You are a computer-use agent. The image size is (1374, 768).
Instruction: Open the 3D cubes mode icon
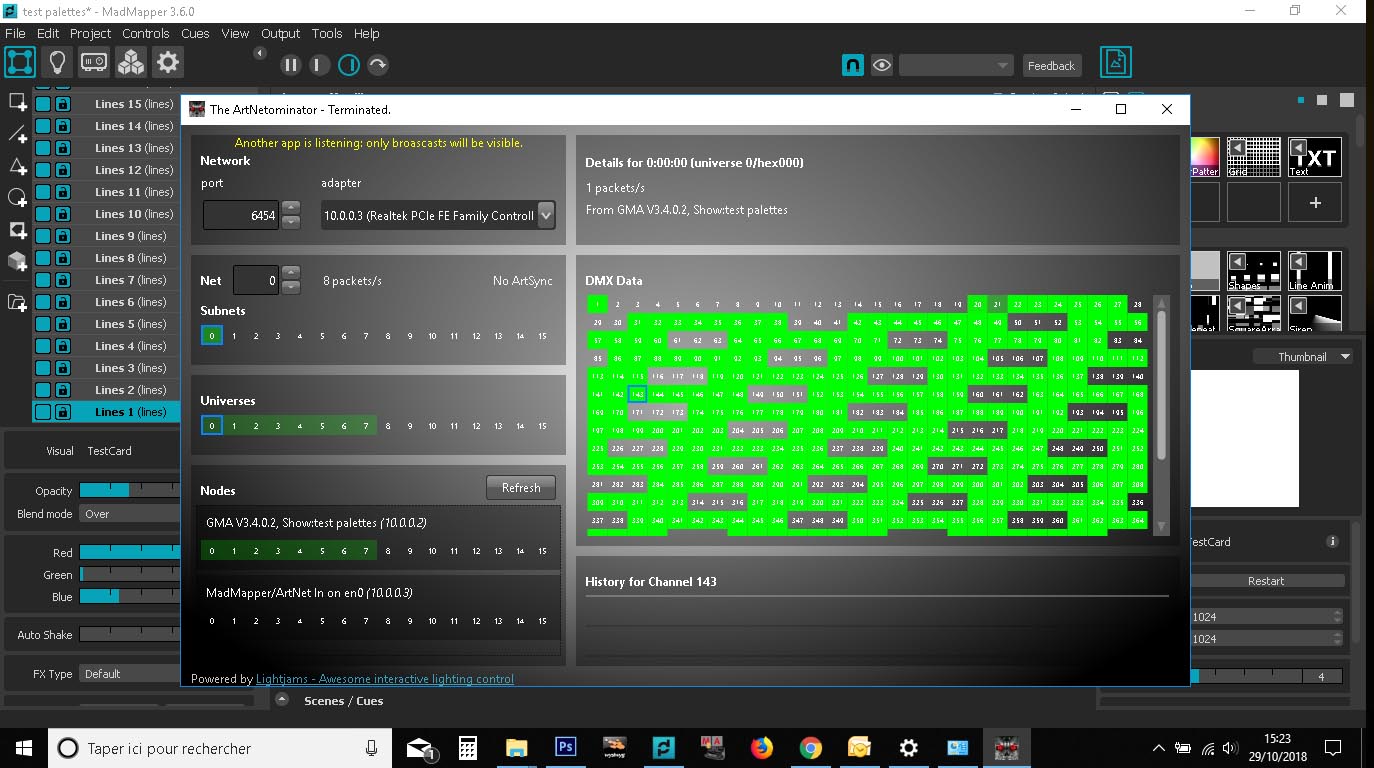pos(131,63)
